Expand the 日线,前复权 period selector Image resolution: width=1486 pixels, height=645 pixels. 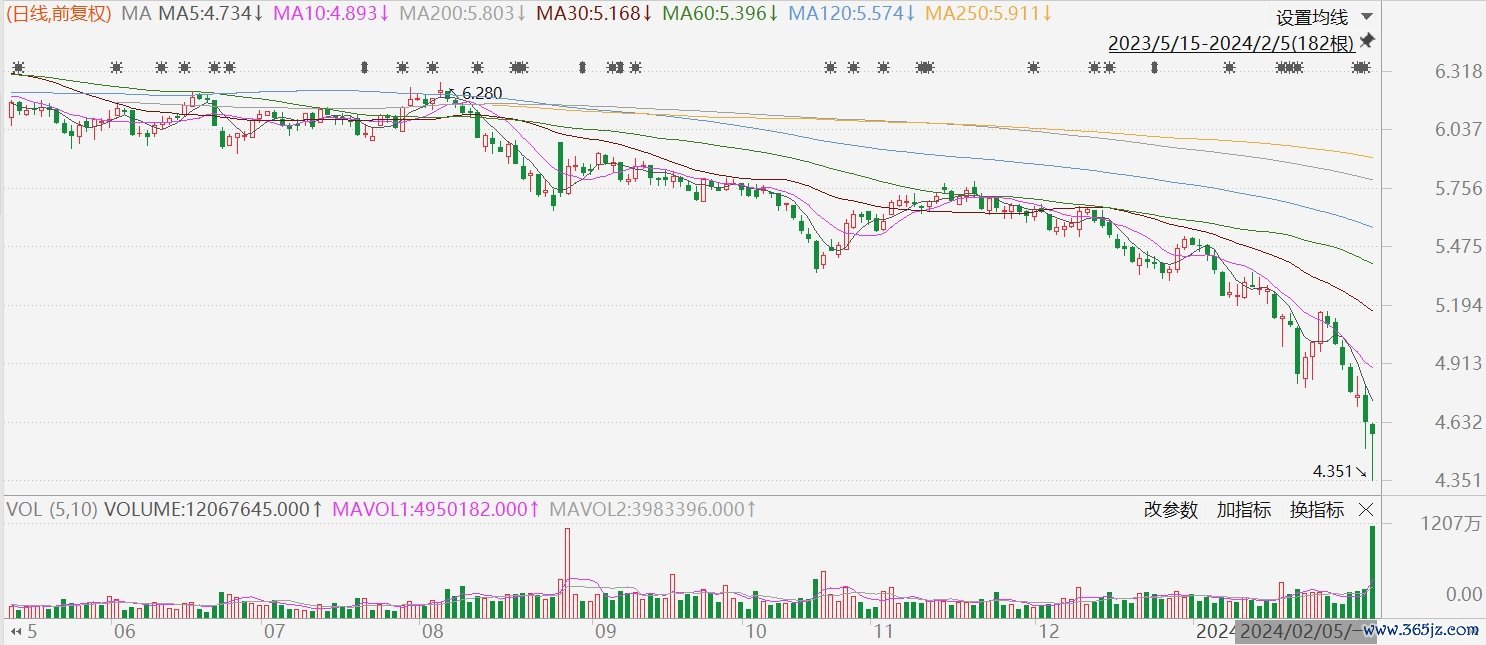(59, 14)
